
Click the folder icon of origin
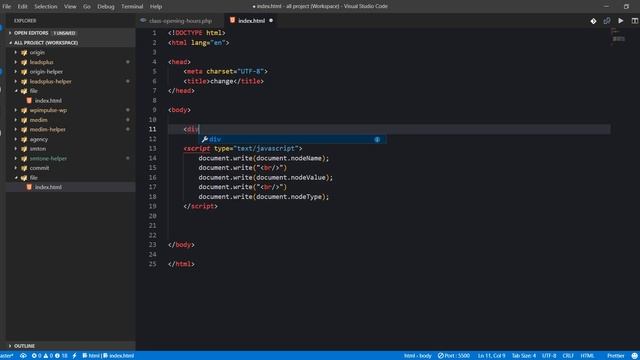click(24, 52)
